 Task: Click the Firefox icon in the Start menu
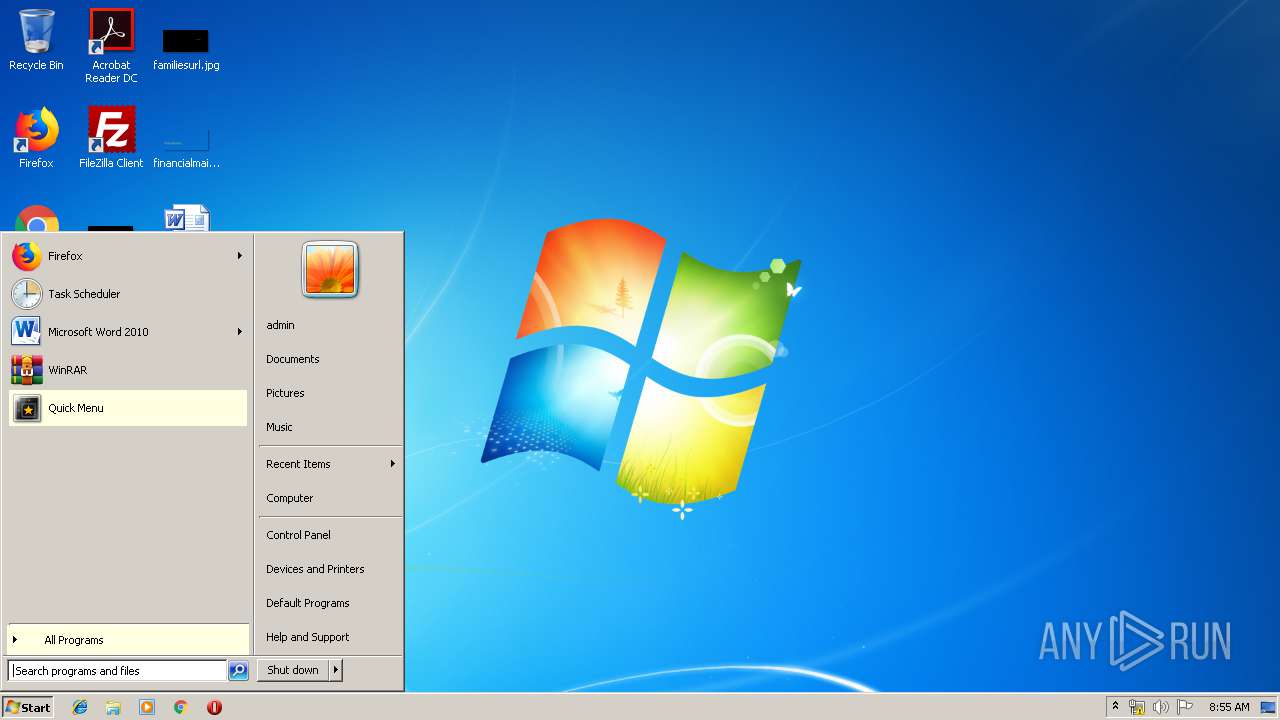pyautogui.click(x=27, y=256)
